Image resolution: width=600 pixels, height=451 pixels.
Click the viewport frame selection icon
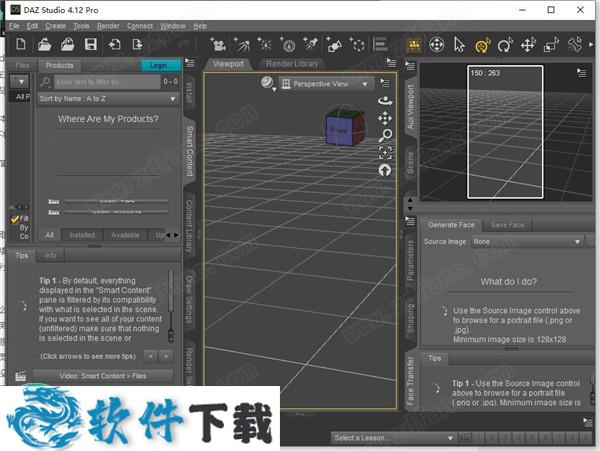point(385,153)
